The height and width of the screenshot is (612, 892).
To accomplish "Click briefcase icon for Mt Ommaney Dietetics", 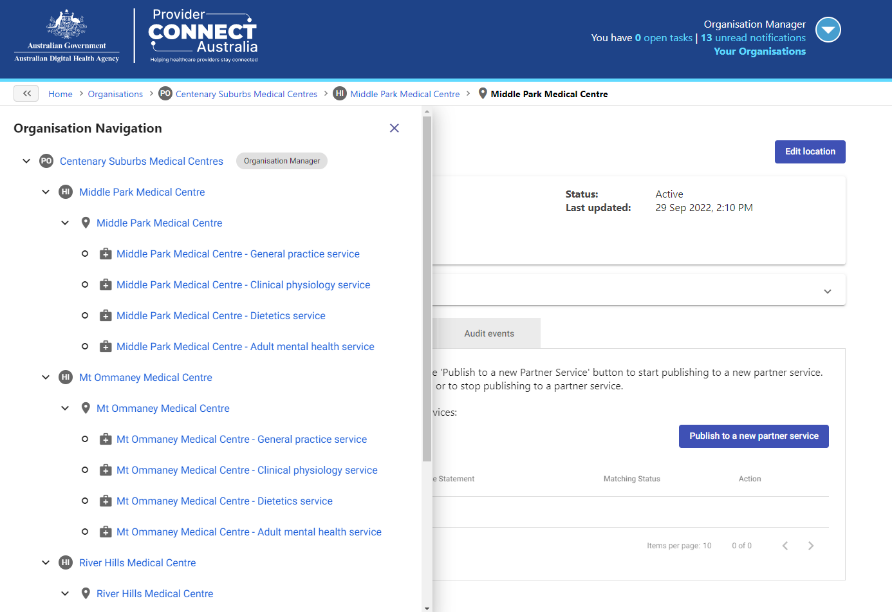I will 105,501.
